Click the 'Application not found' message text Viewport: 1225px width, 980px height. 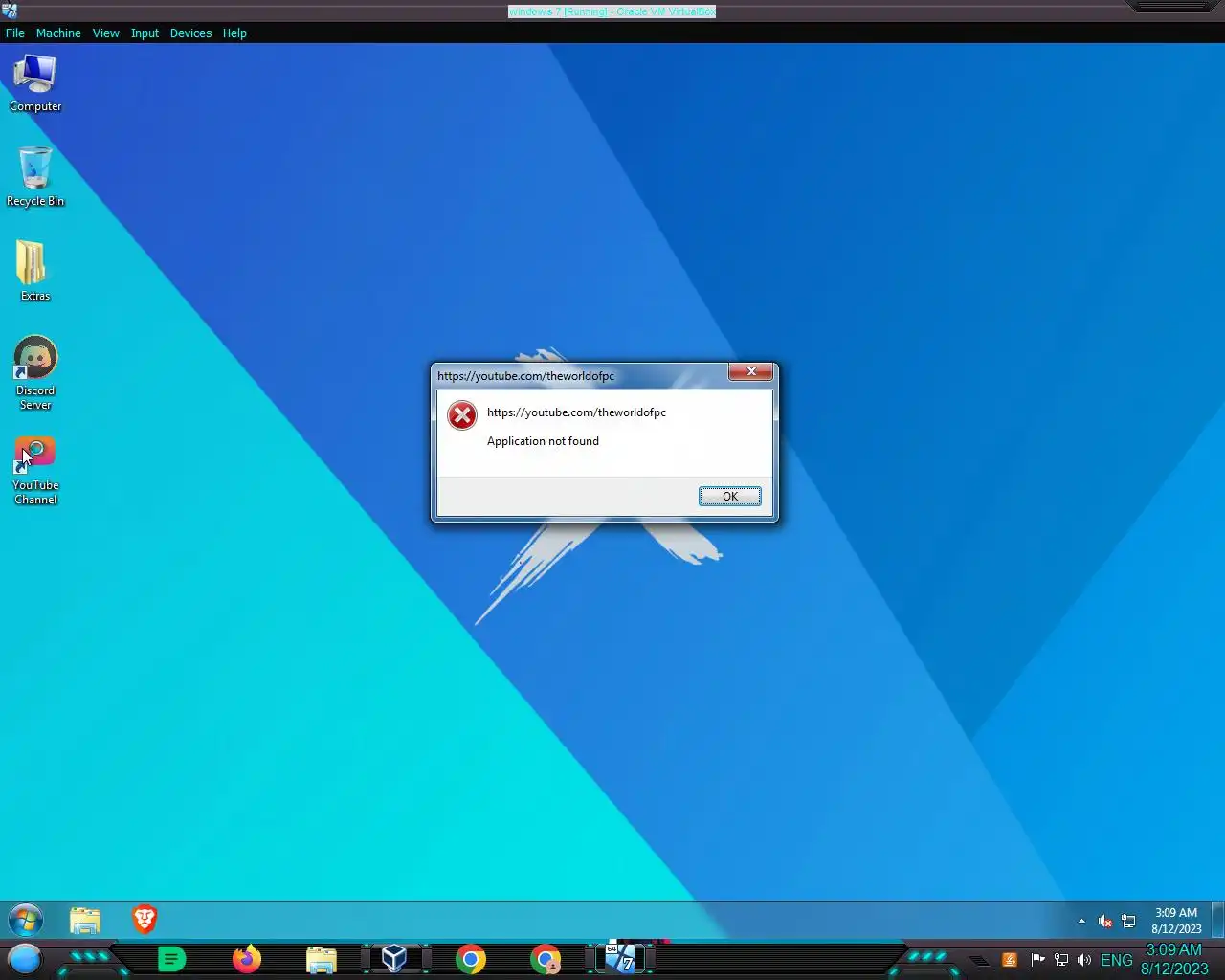543,441
